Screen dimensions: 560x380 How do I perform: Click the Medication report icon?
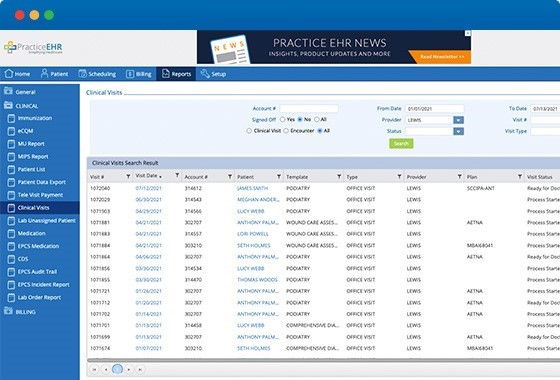(11, 234)
